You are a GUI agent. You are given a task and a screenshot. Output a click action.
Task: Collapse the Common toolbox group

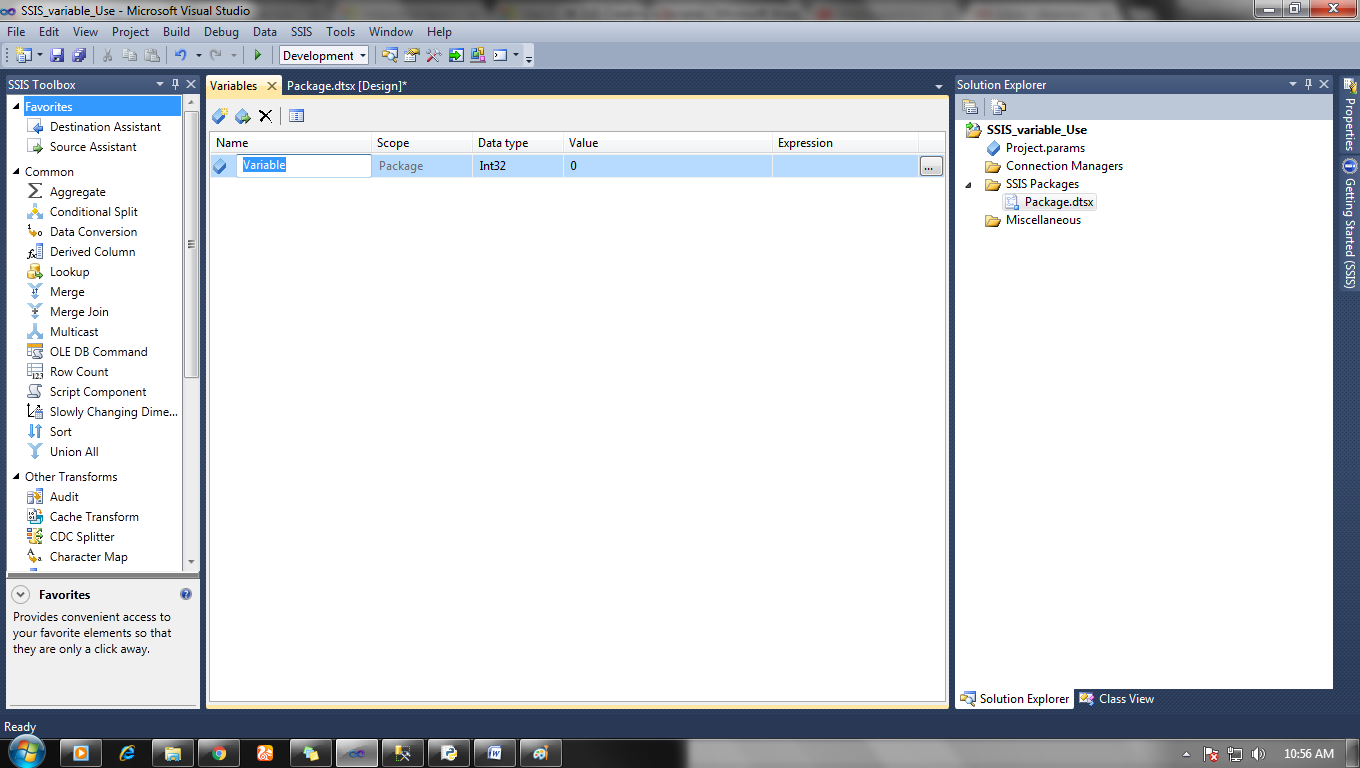click(16, 172)
